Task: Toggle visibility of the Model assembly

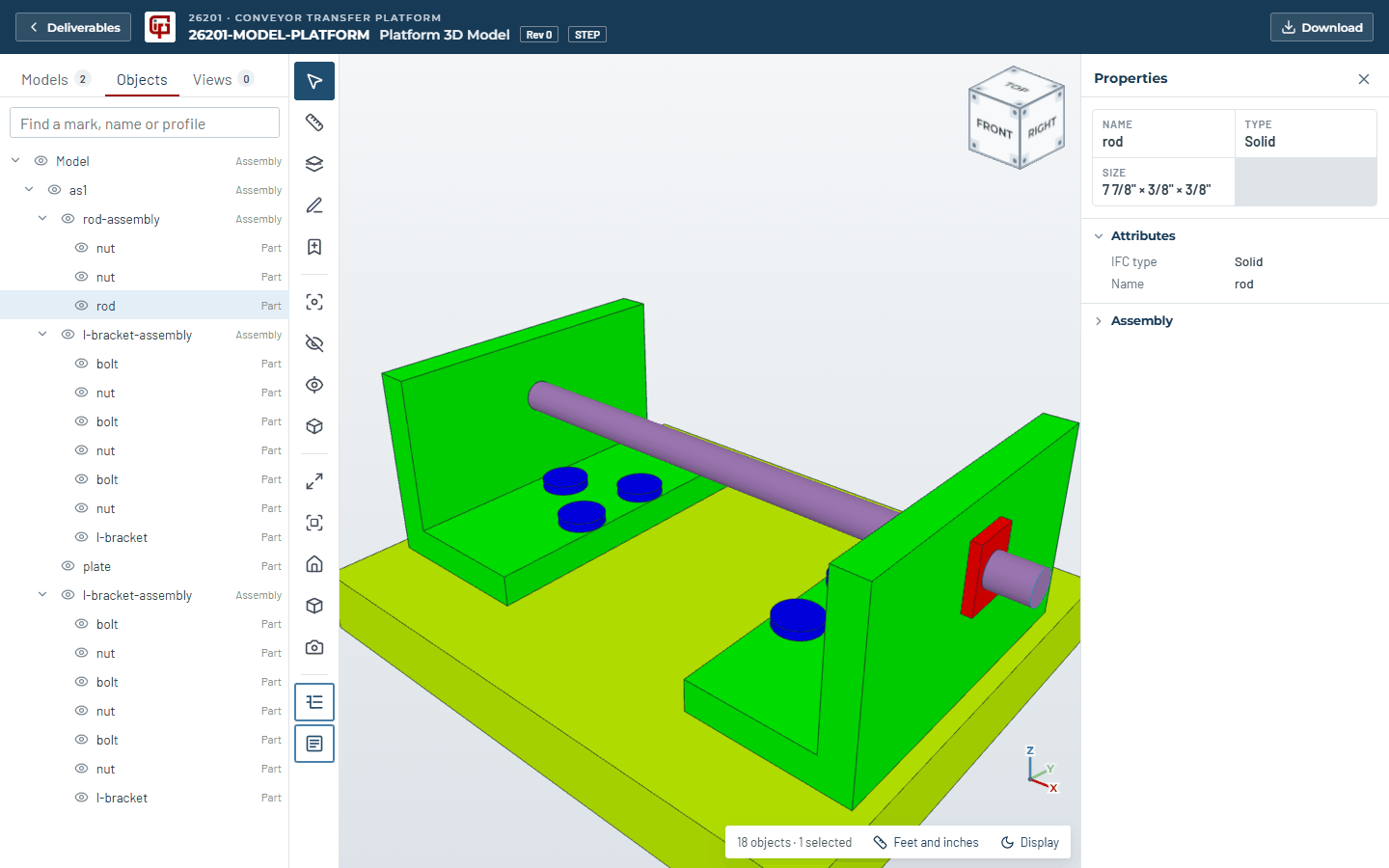Action: tap(41, 161)
